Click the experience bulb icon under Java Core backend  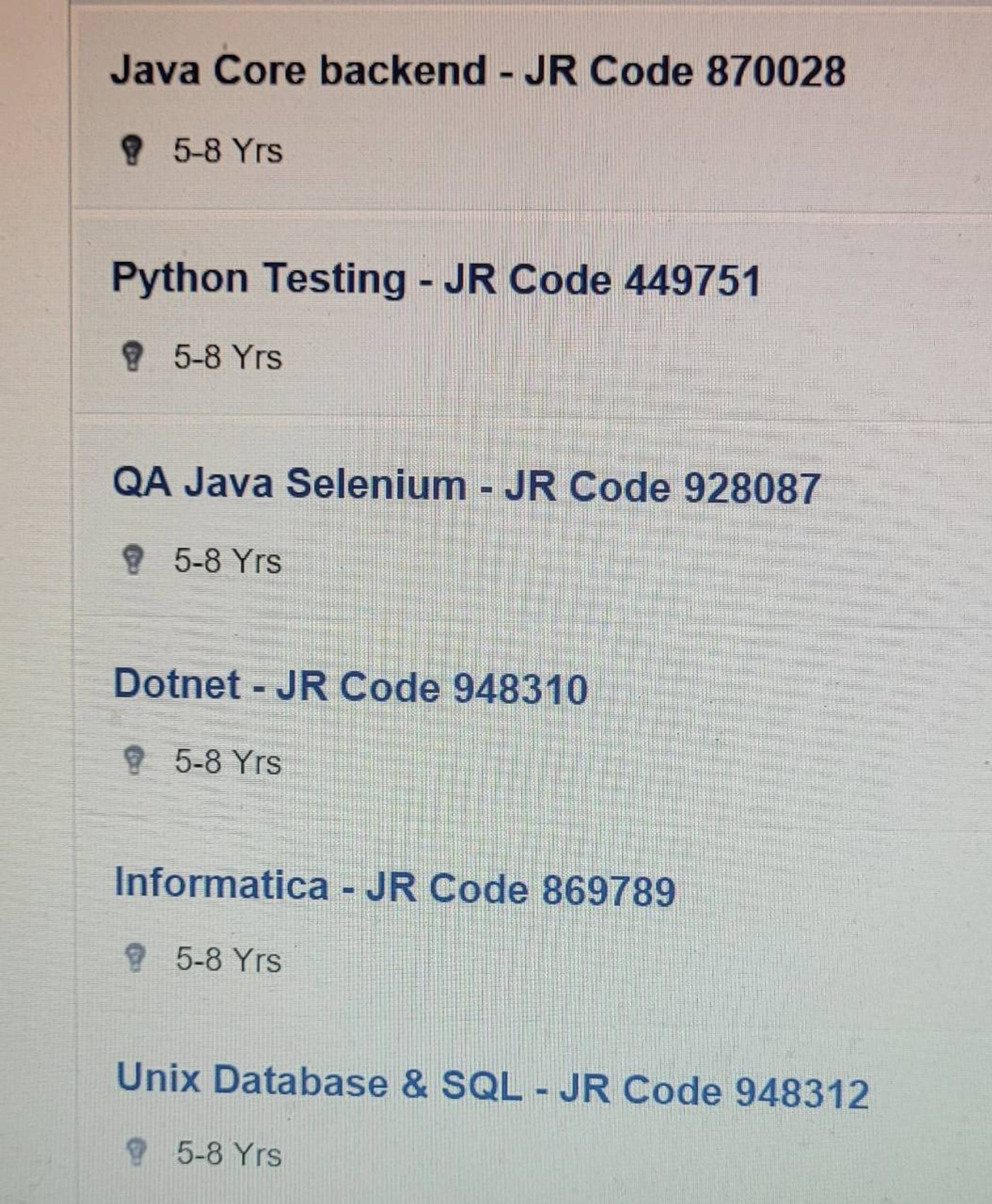coord(132,150)
